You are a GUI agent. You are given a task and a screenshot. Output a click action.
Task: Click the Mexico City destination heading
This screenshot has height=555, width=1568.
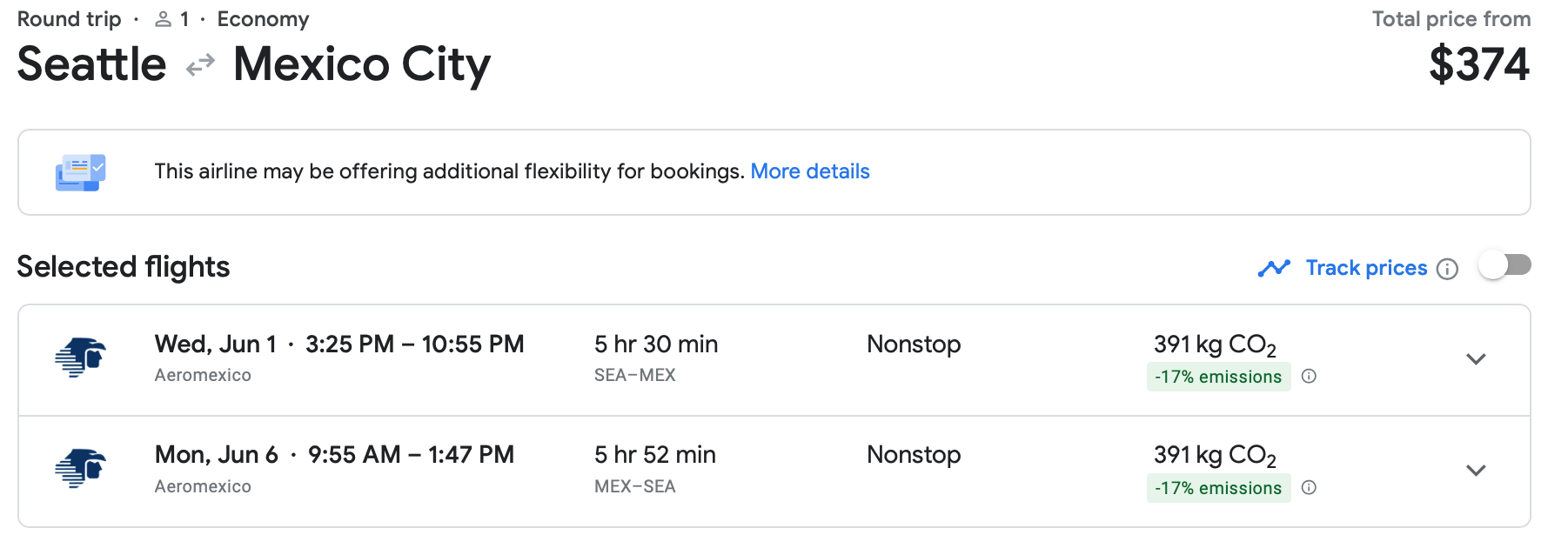coord(362,65)
